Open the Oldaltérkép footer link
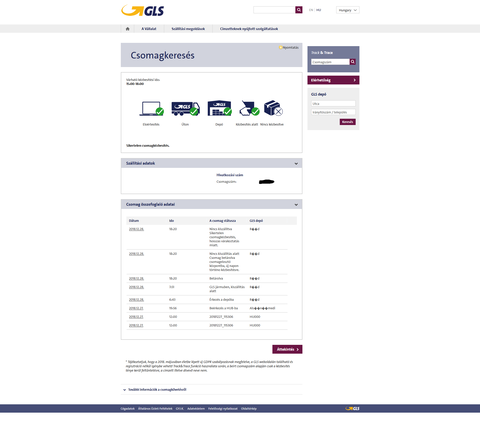 pyautogui.click(x=249, y=409)
